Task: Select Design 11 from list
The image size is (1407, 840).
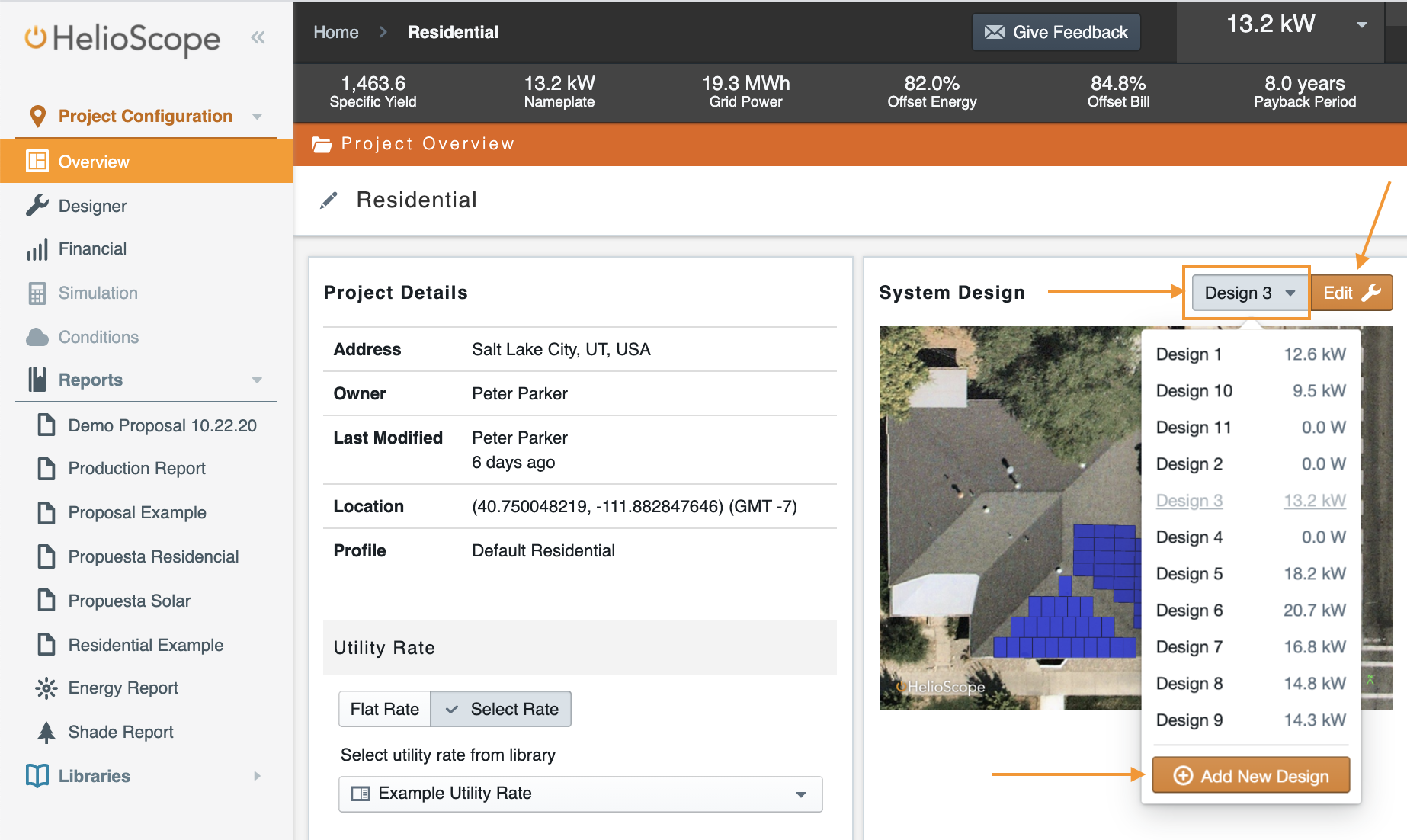Action: (x=1251, y=428)
